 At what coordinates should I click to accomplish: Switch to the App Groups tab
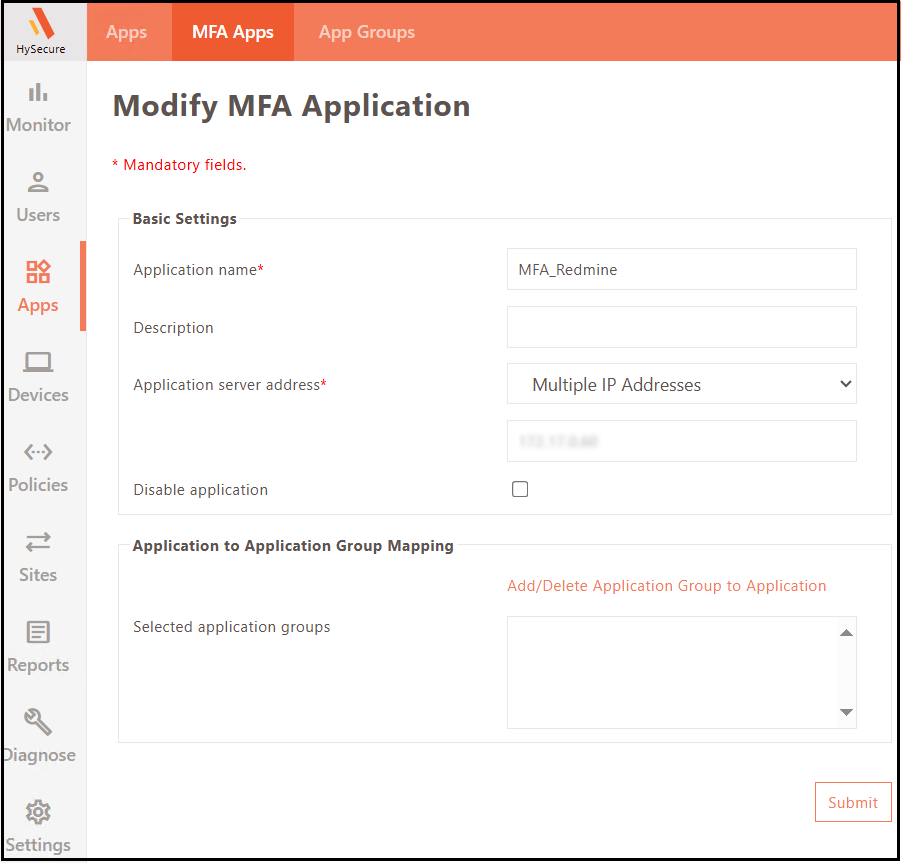point(366,32)
